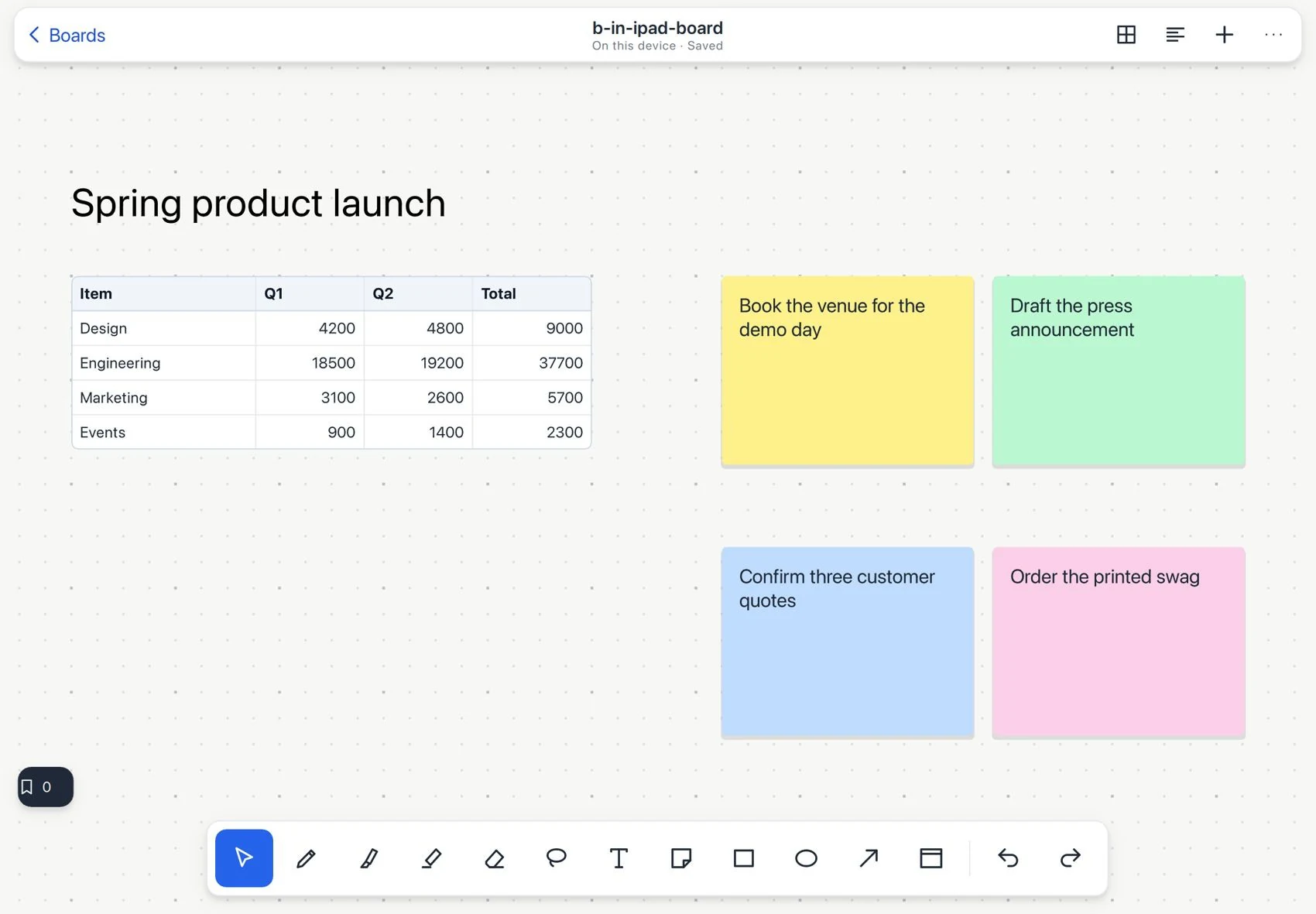Select the pencil drawing tool
The image size is (1316, 914).
[307, 858]
